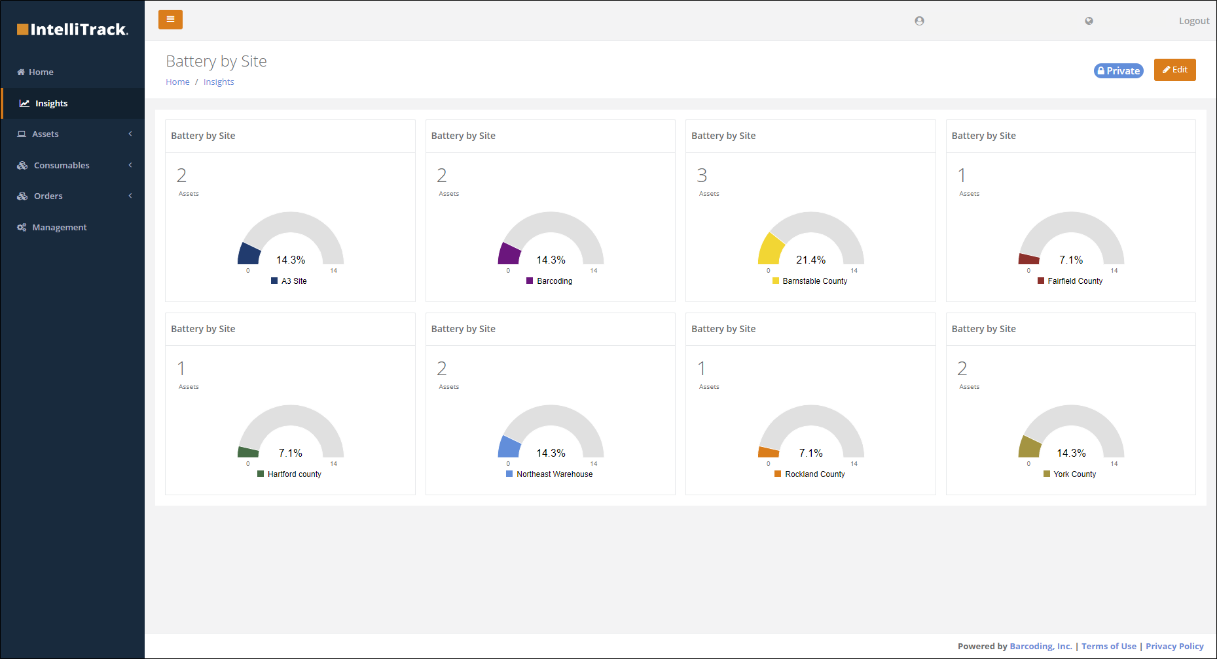The width and height of the screenshot is (1217, 659).
Task: Click the York County olive legend swatch
Action: (1046, 474)
